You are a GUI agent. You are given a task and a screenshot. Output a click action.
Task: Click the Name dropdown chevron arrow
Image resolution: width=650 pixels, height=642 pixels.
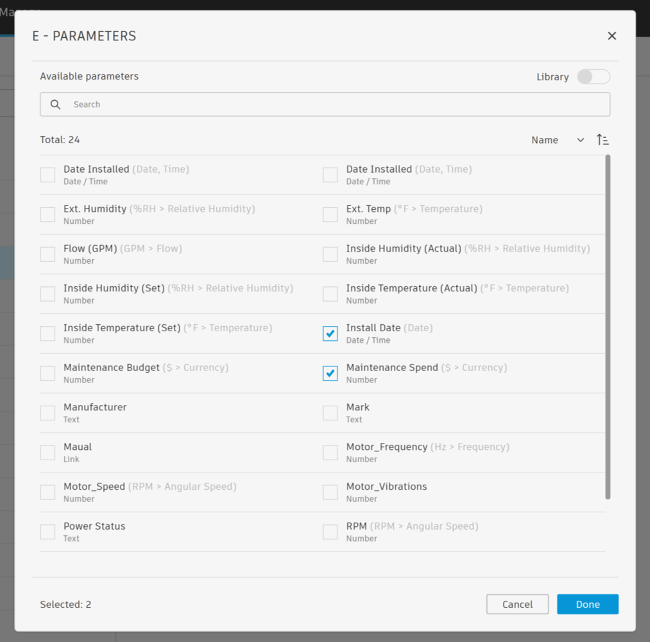[x=580, y=140]
